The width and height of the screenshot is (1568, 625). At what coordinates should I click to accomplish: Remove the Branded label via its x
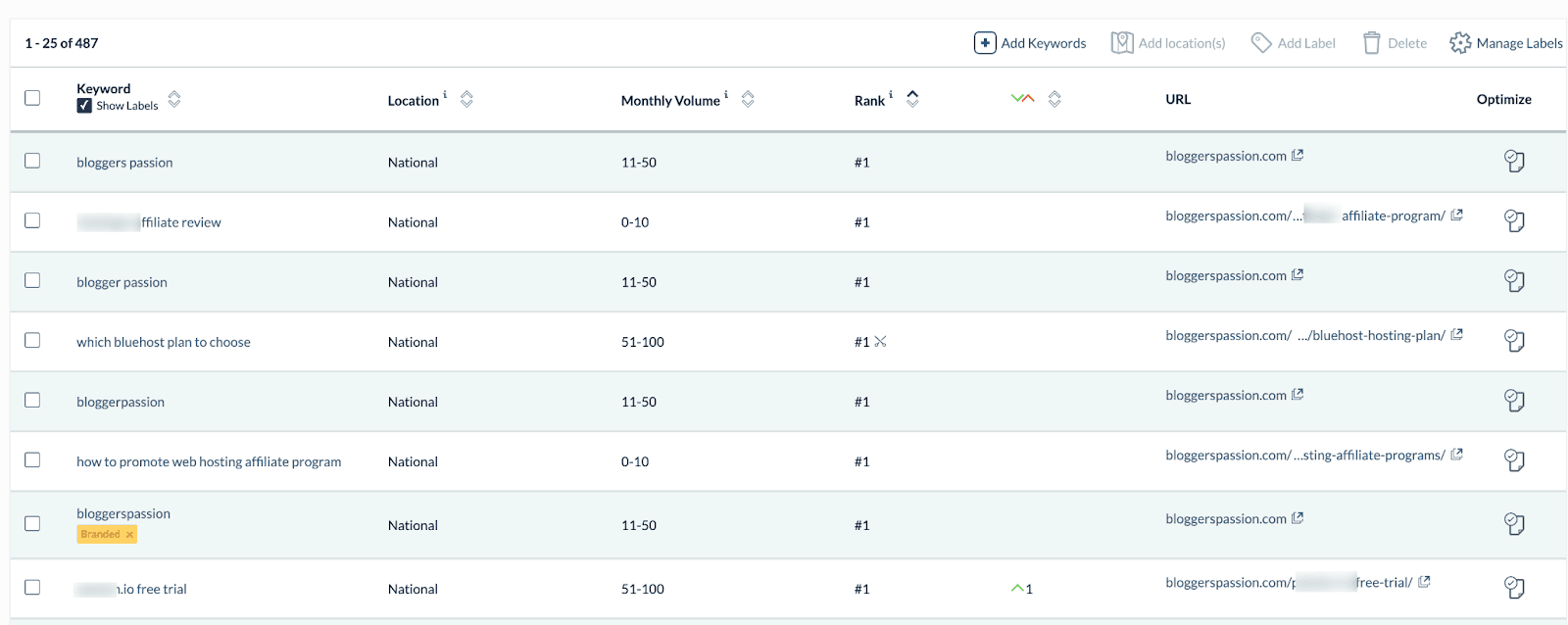[129, 535]
